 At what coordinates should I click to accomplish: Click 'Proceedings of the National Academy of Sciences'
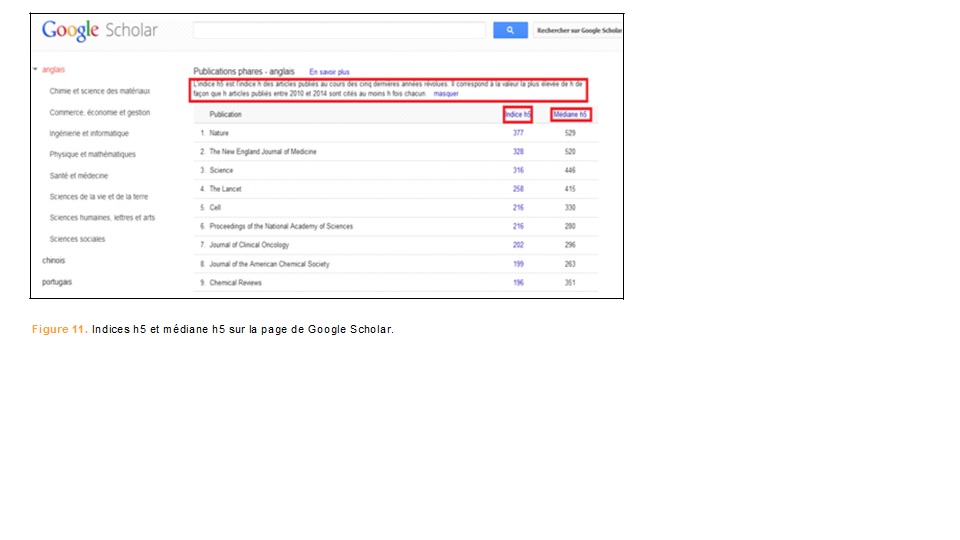click(281, 227)
